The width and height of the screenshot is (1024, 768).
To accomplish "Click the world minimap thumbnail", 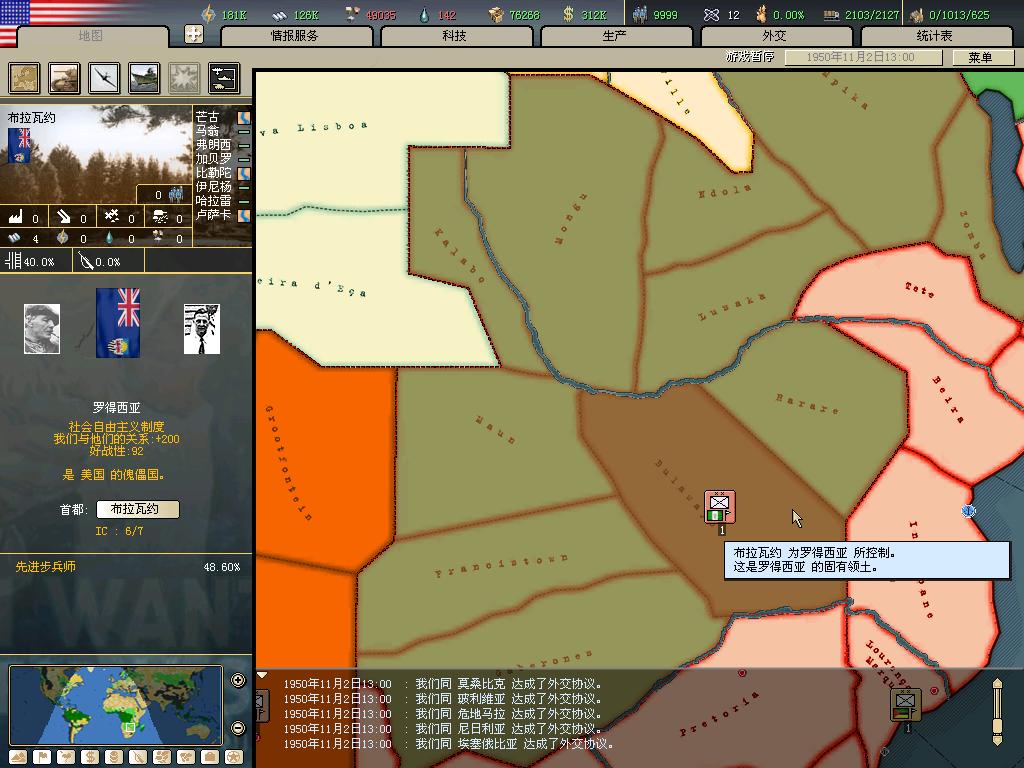I will 115,704.
